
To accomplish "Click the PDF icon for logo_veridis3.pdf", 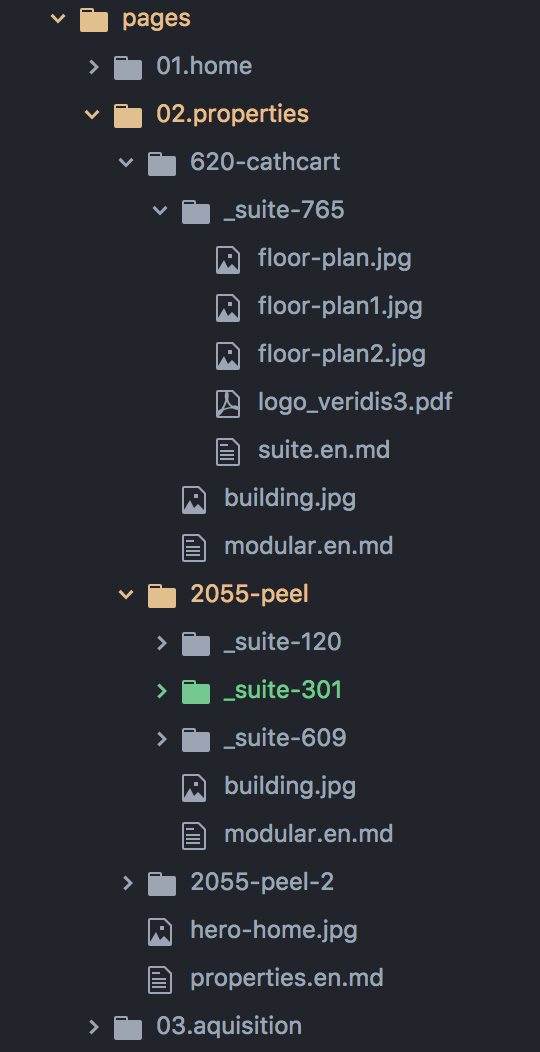I will pyautogui.click(x=228, y=403).
